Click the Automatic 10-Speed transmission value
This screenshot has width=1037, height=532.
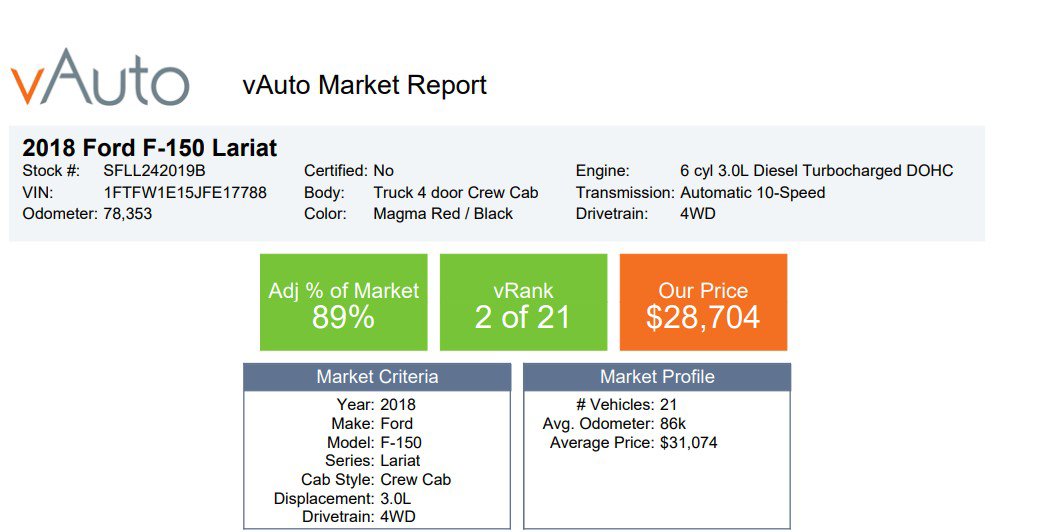coord(753,192)
